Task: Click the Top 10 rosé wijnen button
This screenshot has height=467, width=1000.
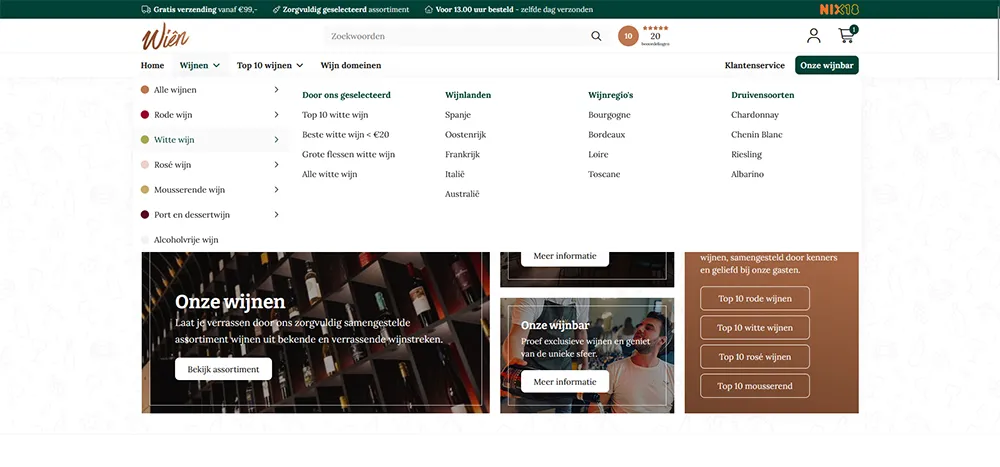Action: coord(754,357)
